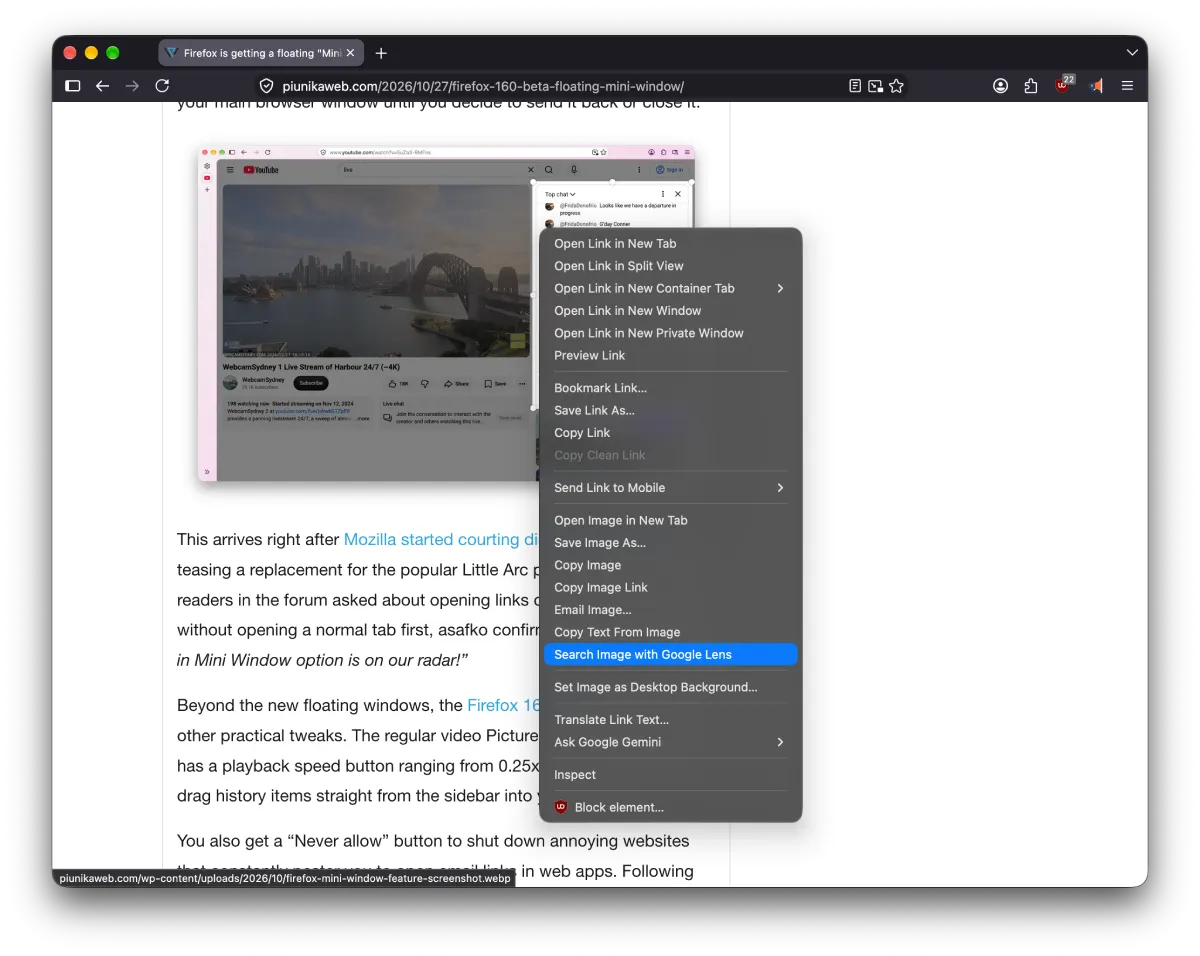Close the 'Firefox is getting a floating' tab
The image size is (1200, 956).
(x=350, y=53)
